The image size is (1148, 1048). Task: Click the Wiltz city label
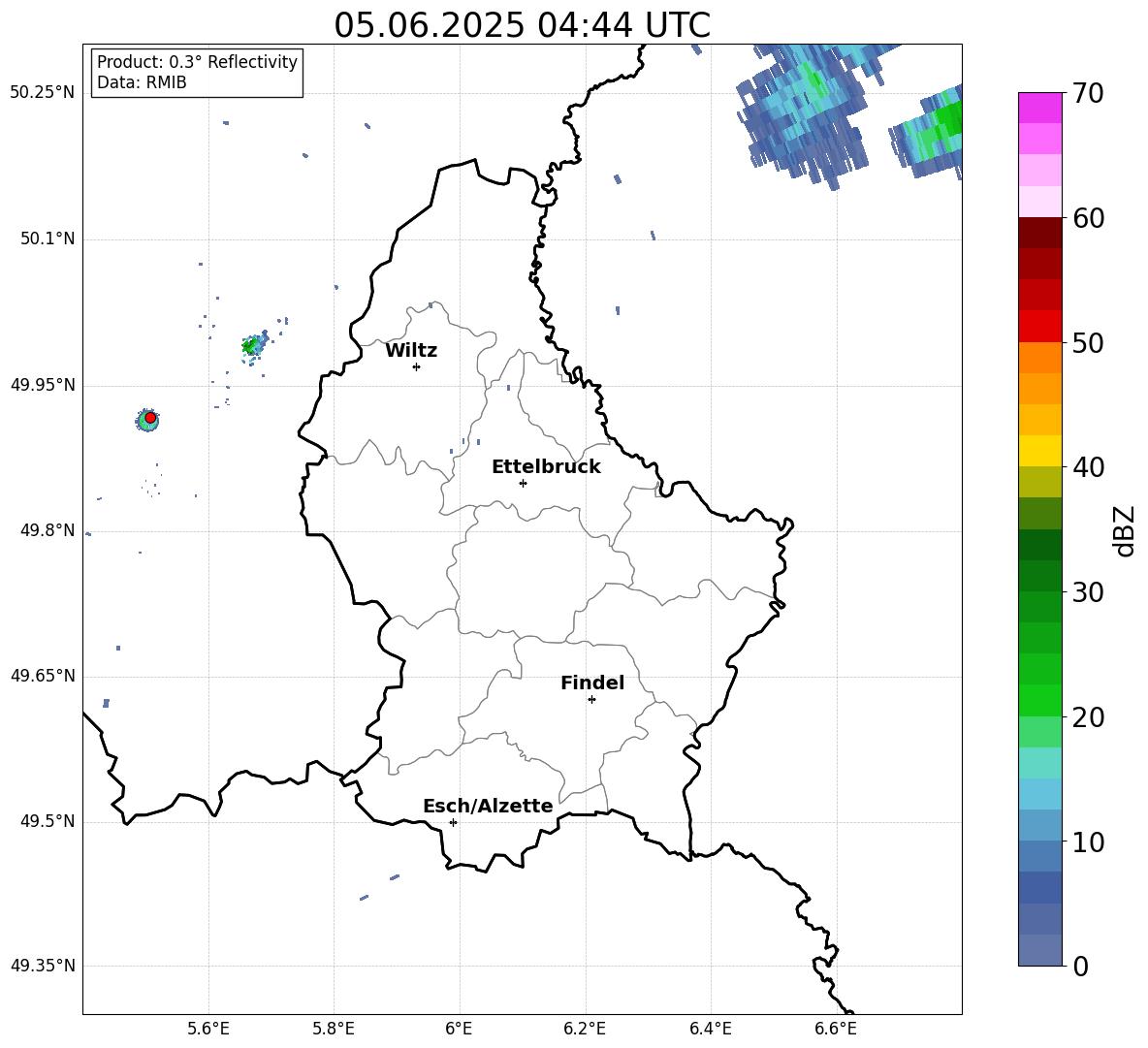pyautogui.click(x=411, y=351)
